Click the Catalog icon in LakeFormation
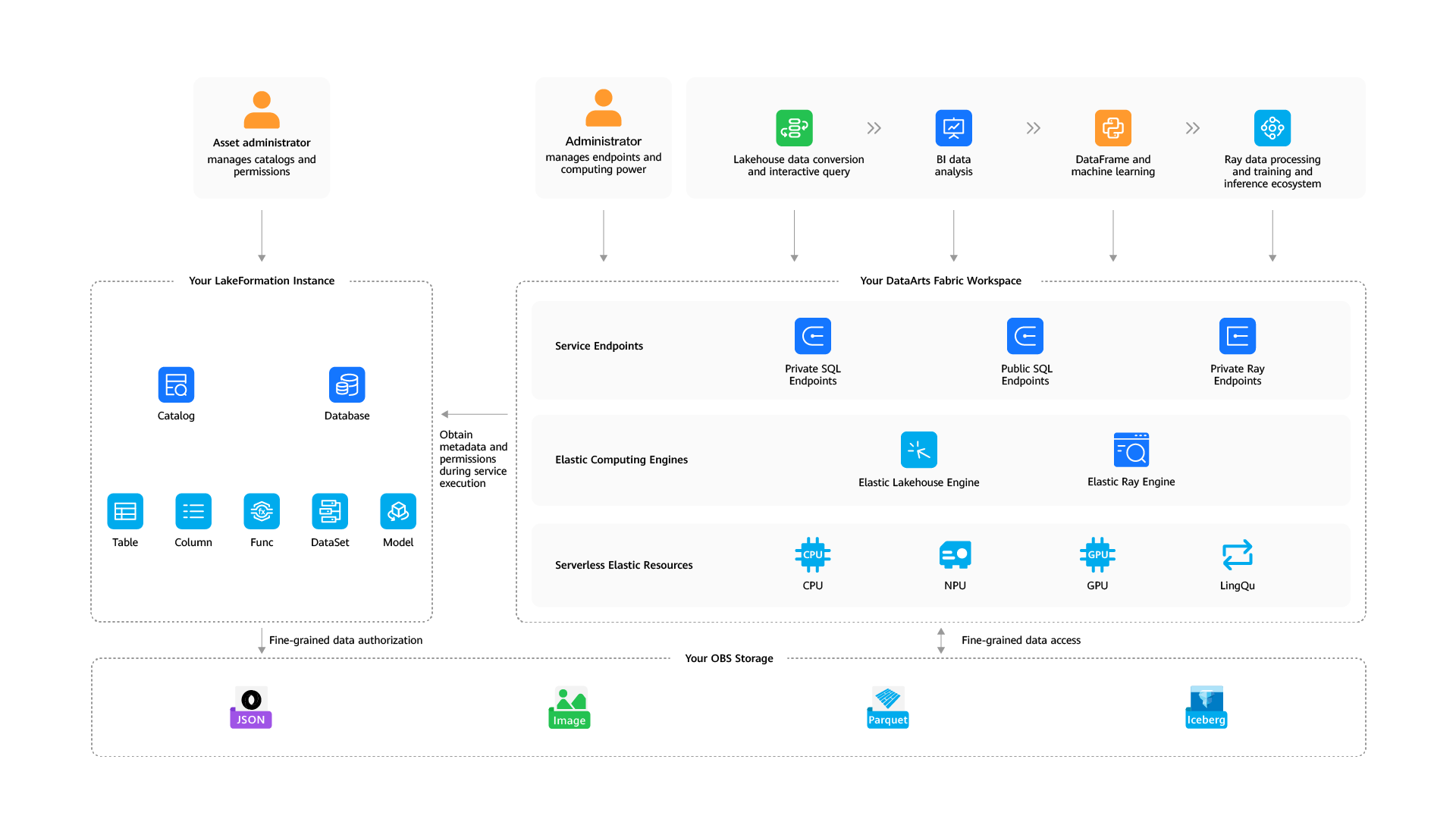The width and height of the screenshot is (1456, 819). 176,385
